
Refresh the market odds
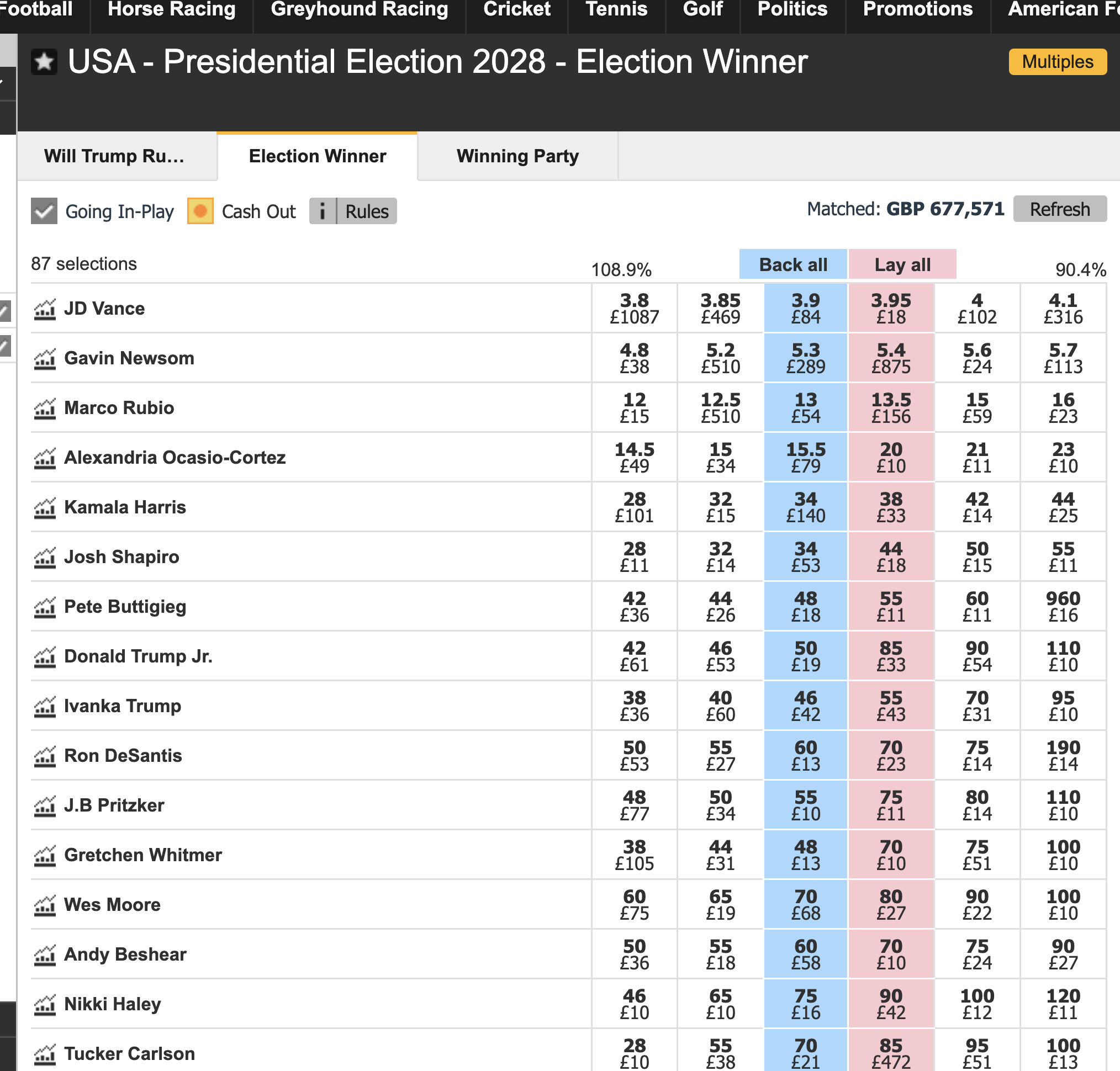point(1059,210)
